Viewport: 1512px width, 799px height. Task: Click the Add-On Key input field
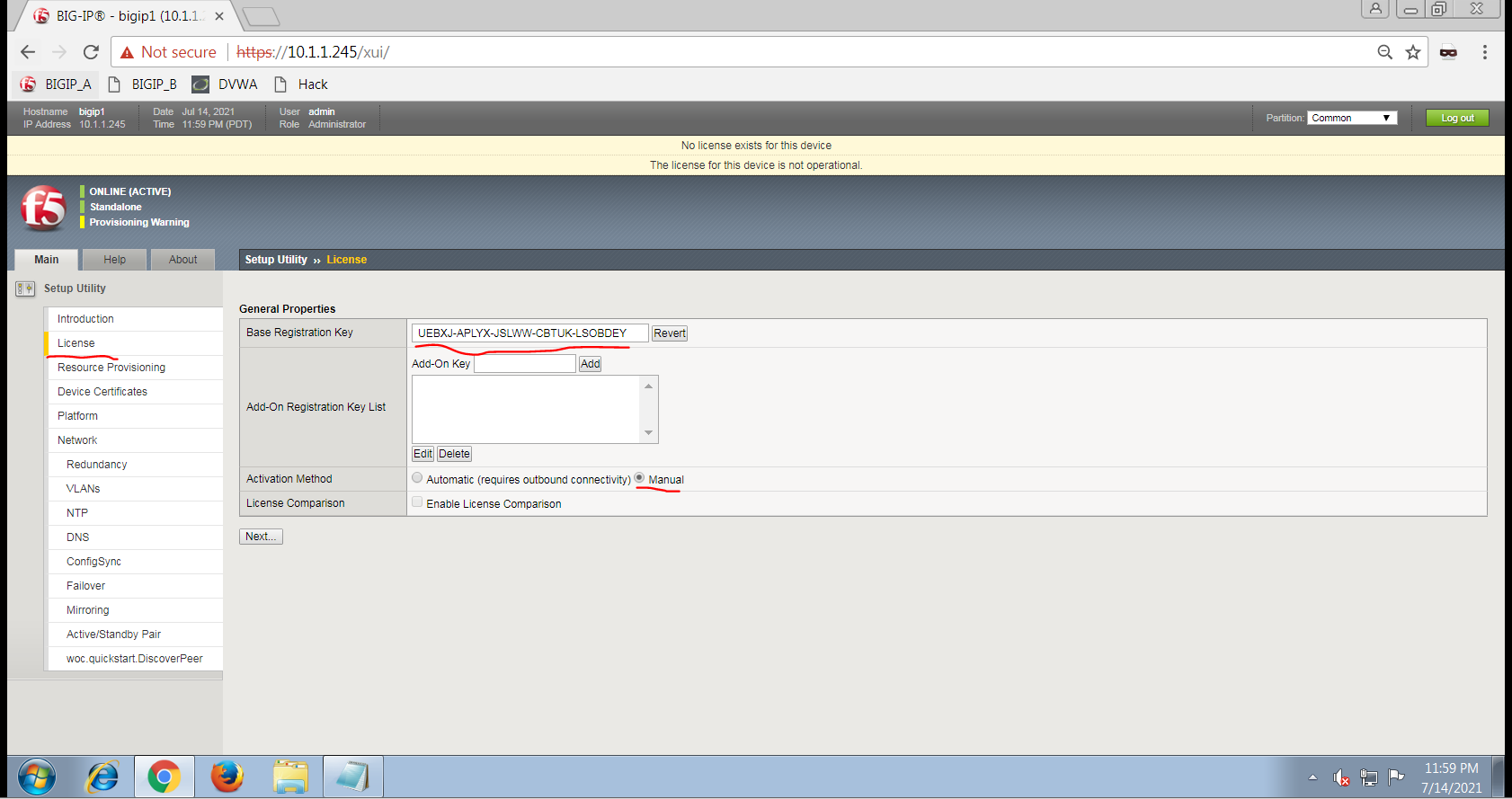click(x=525, y=364)
